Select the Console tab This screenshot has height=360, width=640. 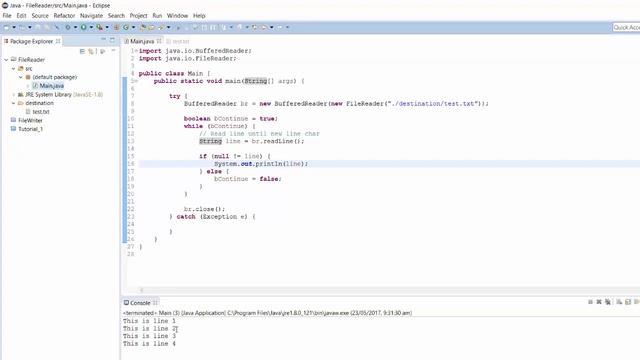tap(140, 303)
